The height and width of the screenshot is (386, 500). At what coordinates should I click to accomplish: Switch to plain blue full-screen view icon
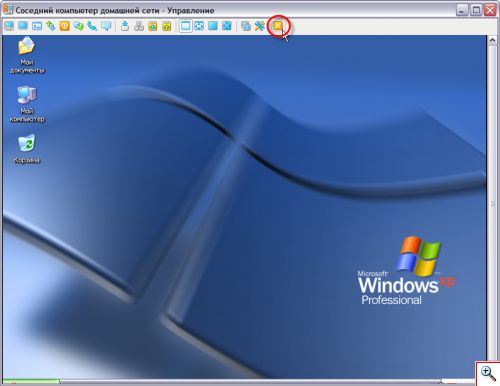[213, 26]
